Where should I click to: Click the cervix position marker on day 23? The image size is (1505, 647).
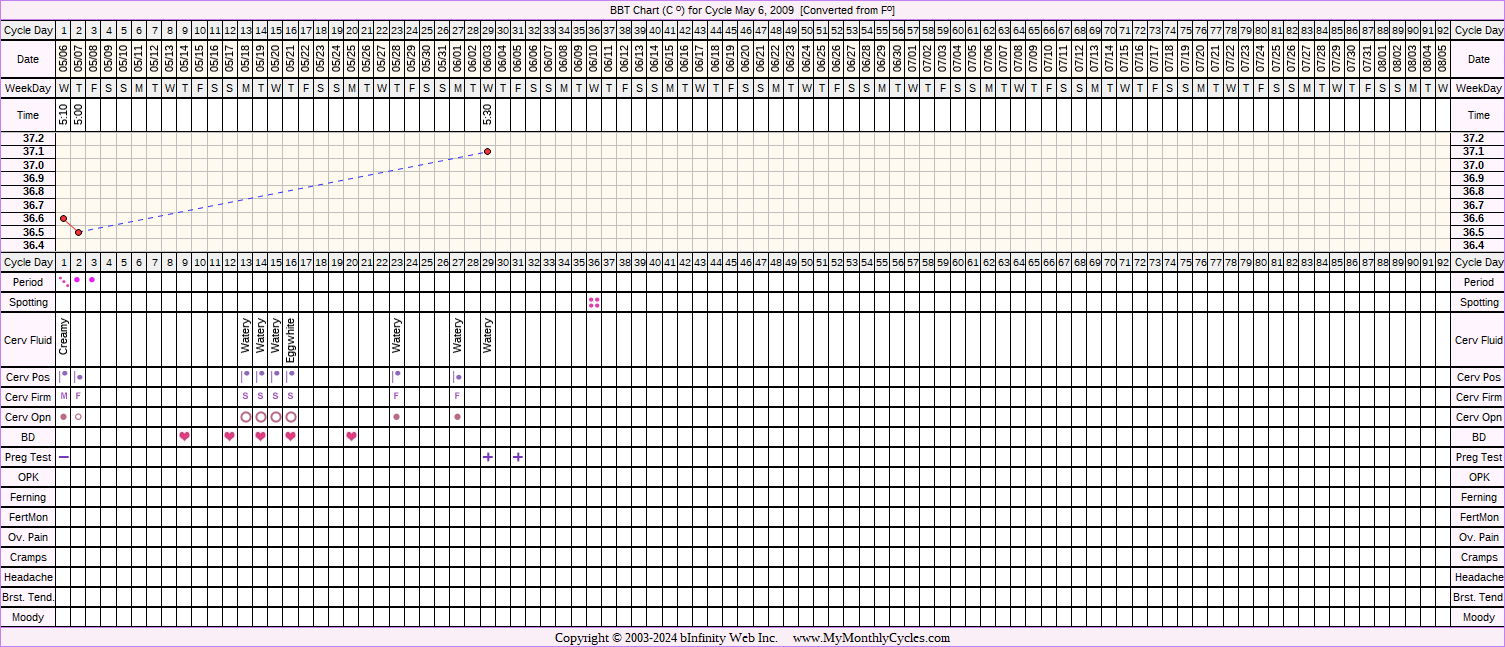click(397, 376)
